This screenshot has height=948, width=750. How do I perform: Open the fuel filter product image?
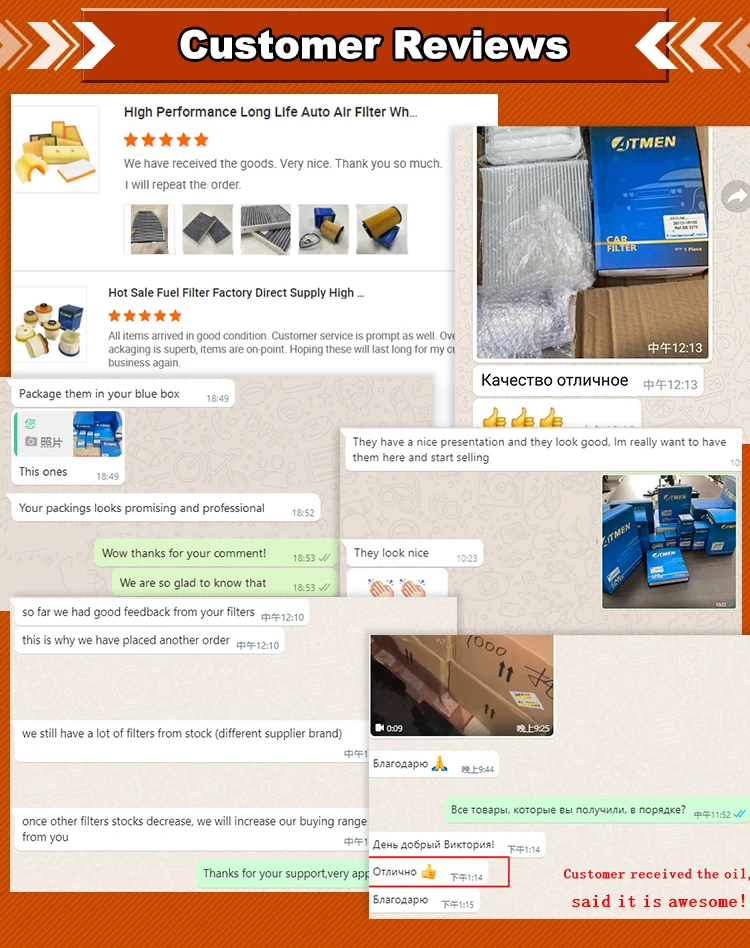[x=50, y=325]
